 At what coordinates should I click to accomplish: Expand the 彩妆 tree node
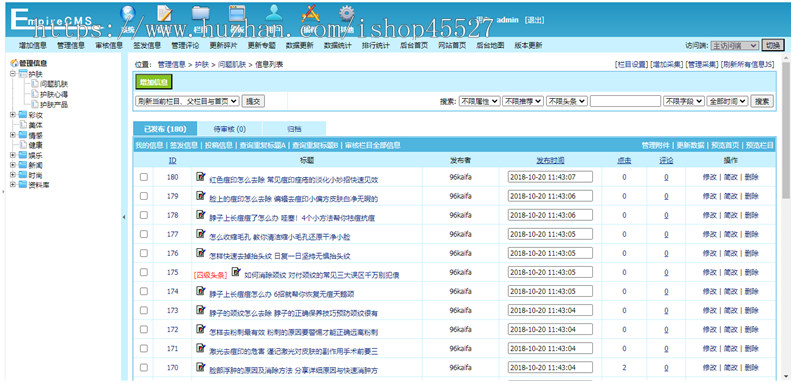12,115
